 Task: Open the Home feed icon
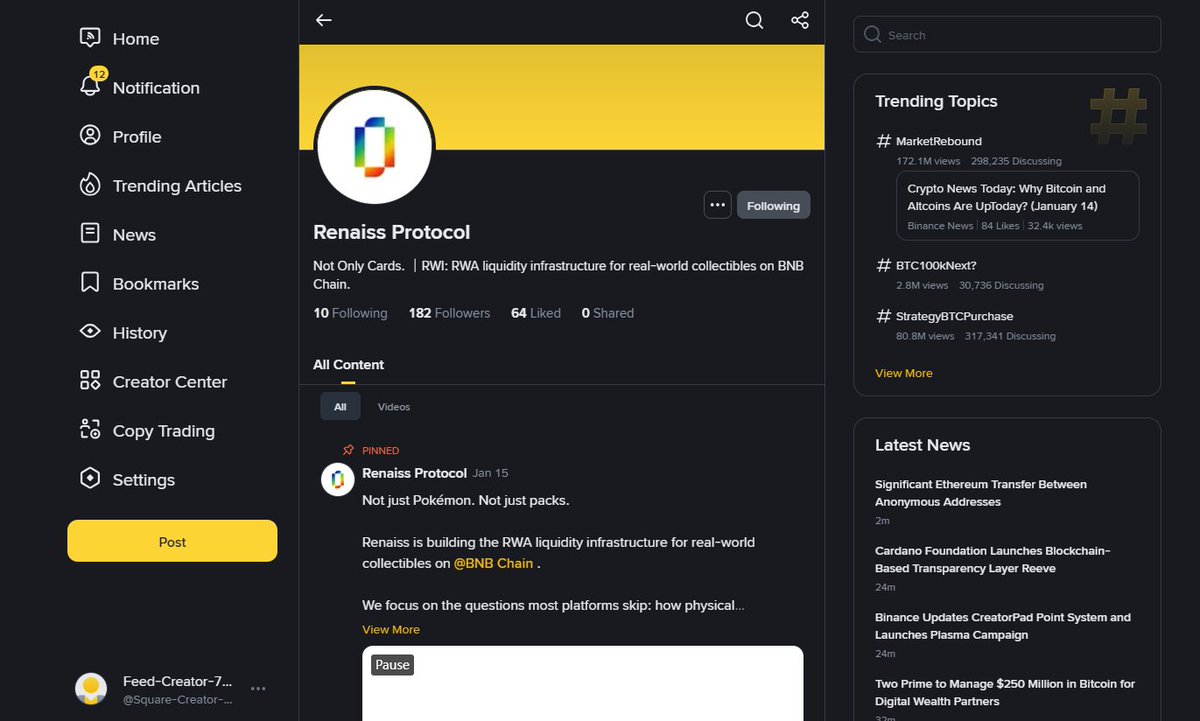[90, 38]
